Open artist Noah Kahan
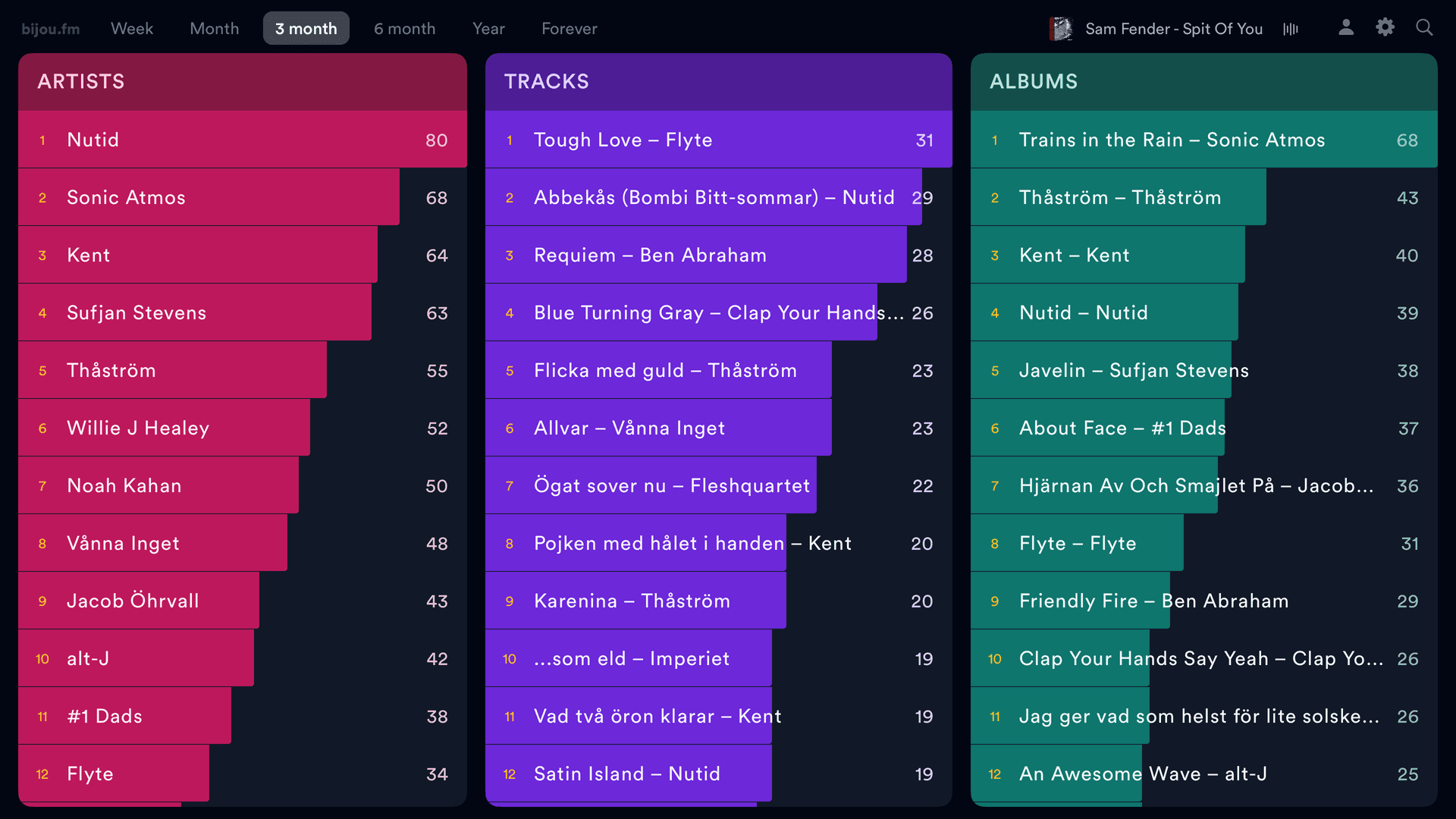The image size is (1456, 819). pyautogui.click(x=243, y=485)
